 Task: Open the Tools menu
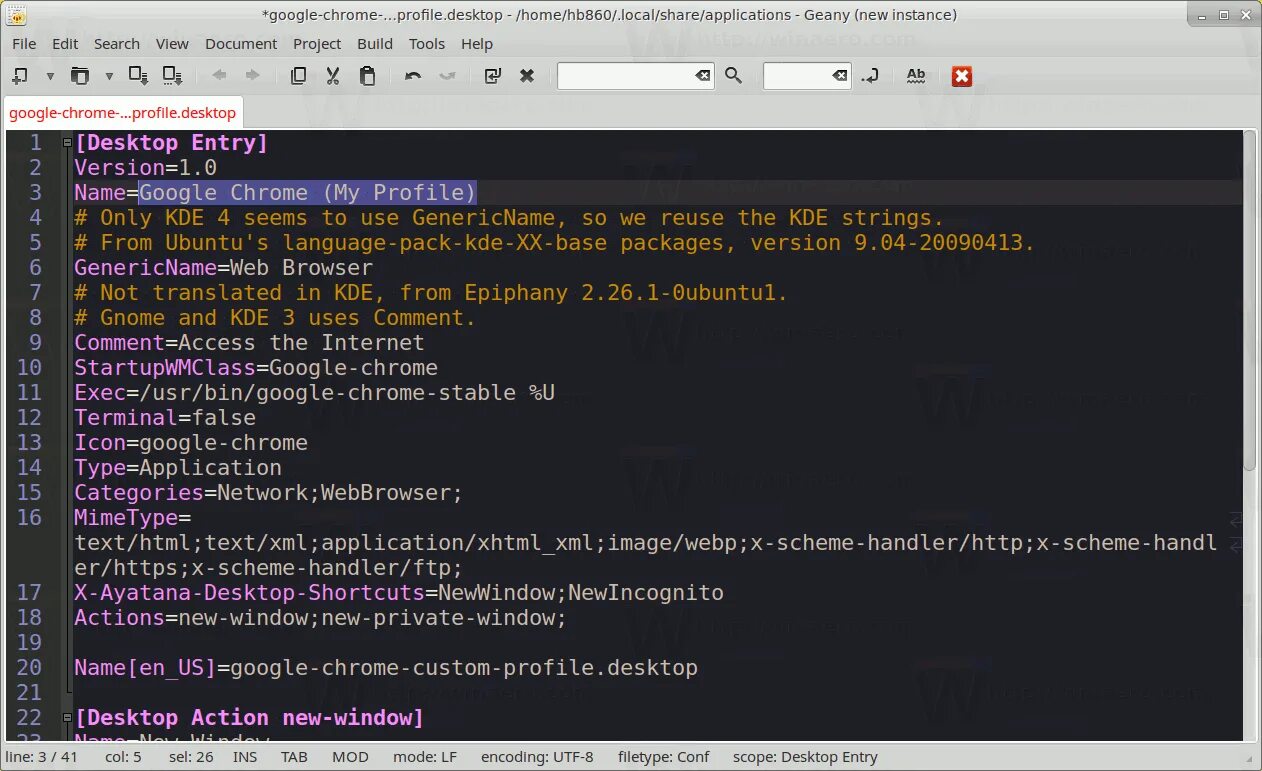pos(427,44)
